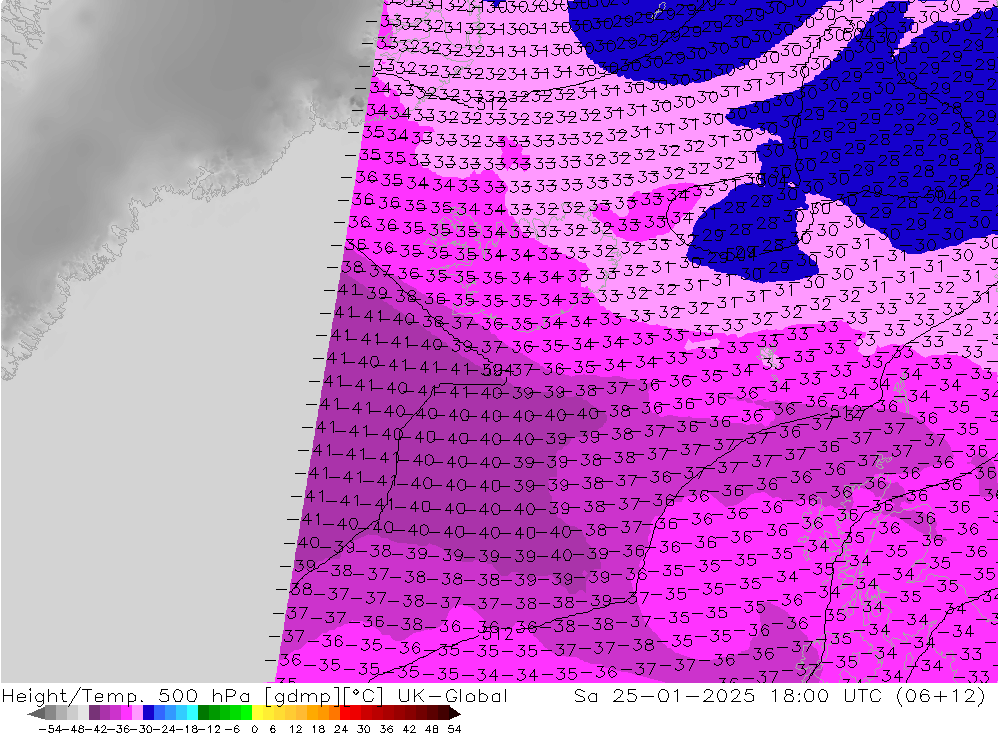Click the dark purple swatch in the legend
Screen dimensions: 1000x733
94,713
